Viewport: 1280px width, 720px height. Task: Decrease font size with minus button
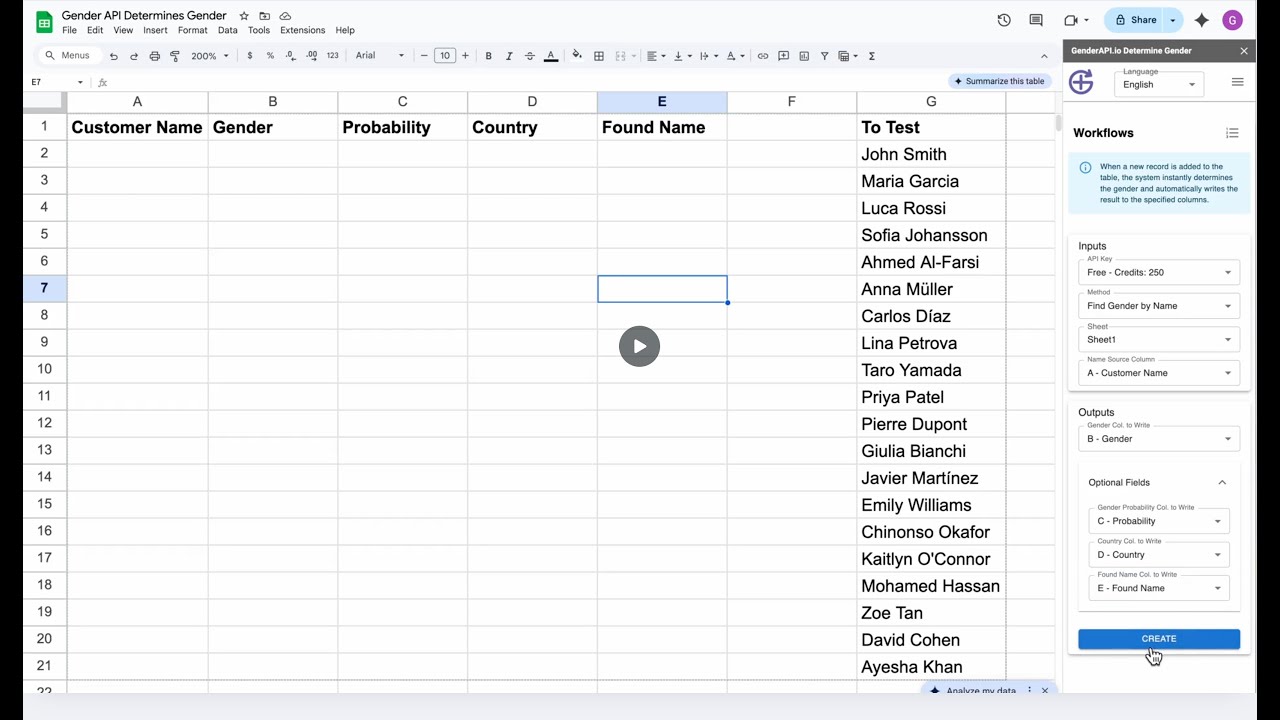click(424, 56)
